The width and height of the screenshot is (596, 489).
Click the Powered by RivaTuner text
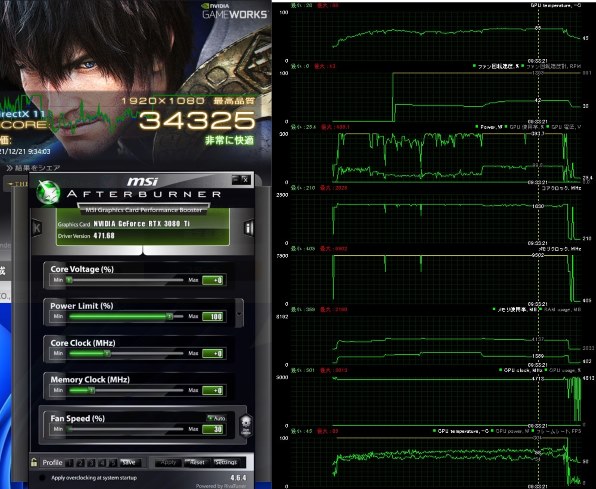click(221, 486)
